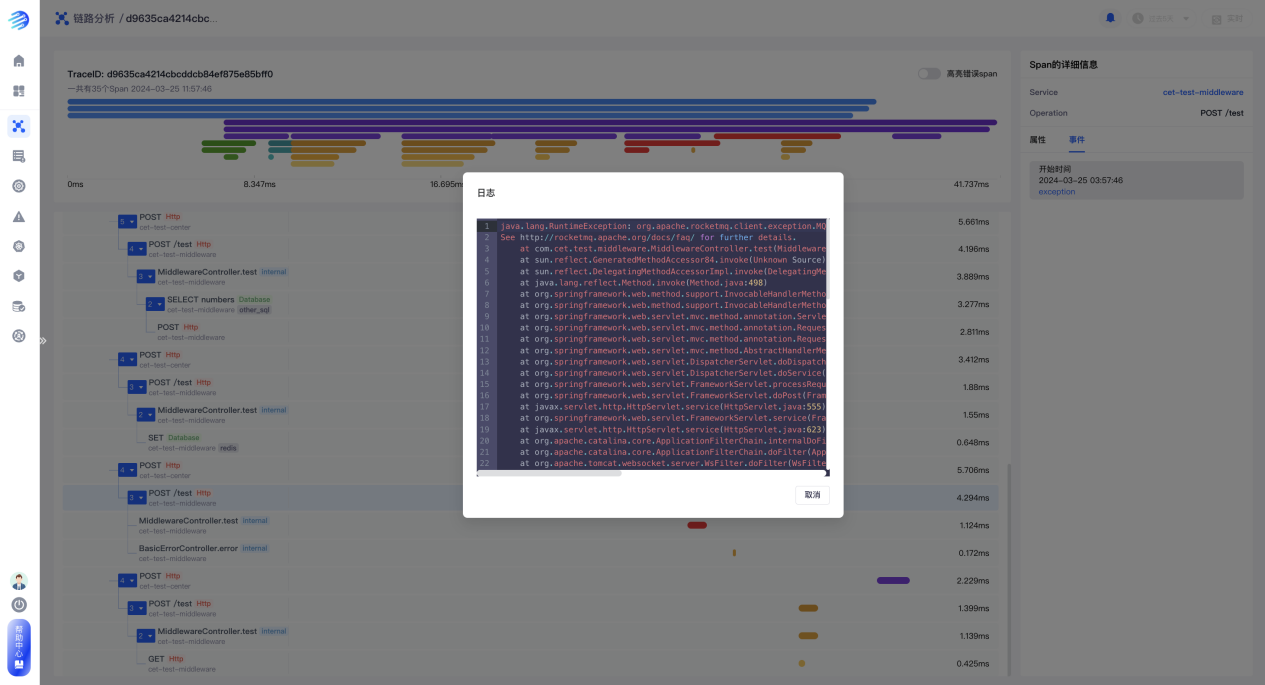Switch to the 事件 tab
Image resolution: width=1265 pixels, height=685 pixels.
tap(1076, 140)
